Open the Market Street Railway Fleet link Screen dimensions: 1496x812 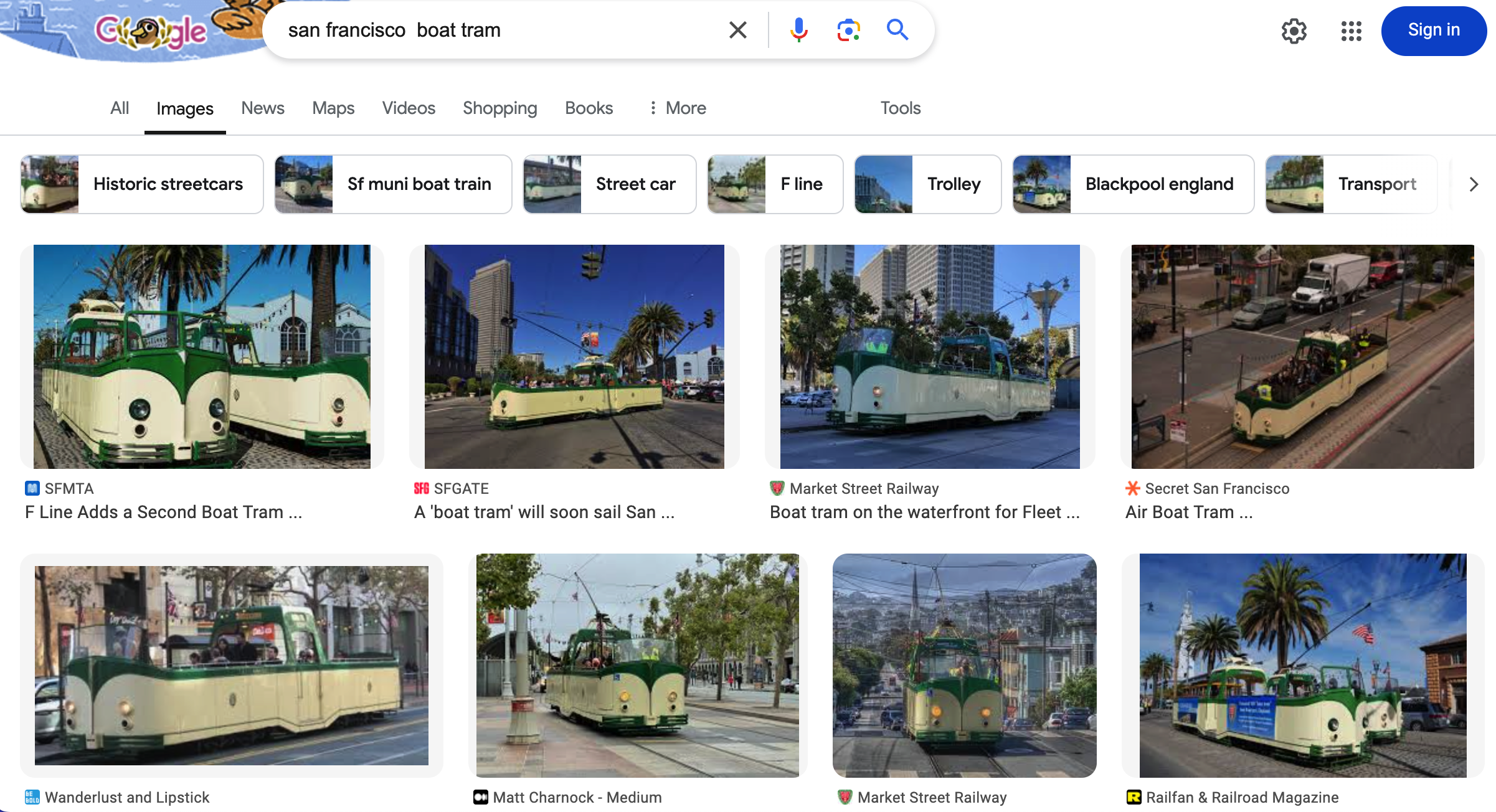coord(924,512)
